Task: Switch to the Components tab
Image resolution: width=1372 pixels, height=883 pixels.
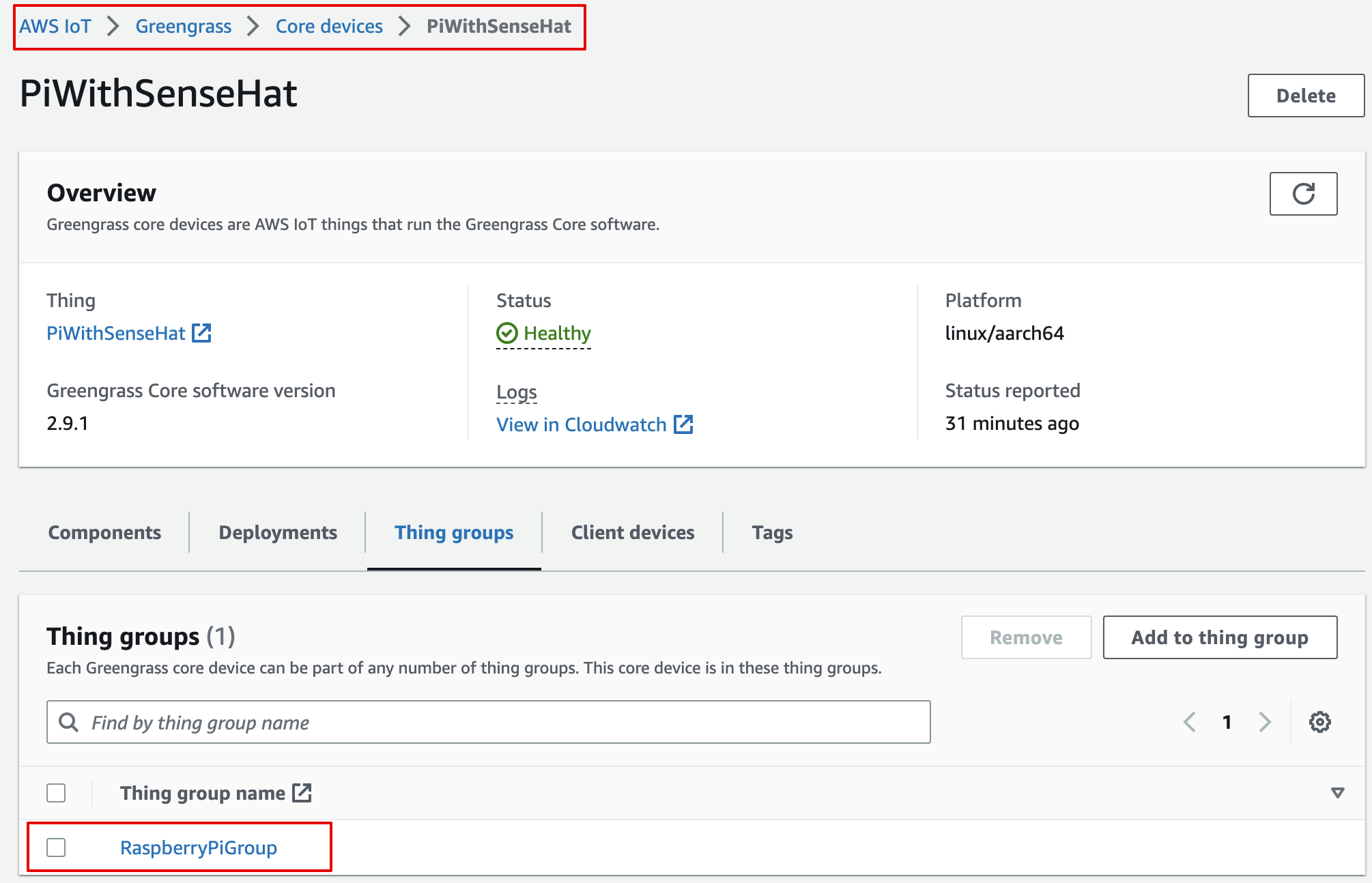Action: click(x=104, y=532)
